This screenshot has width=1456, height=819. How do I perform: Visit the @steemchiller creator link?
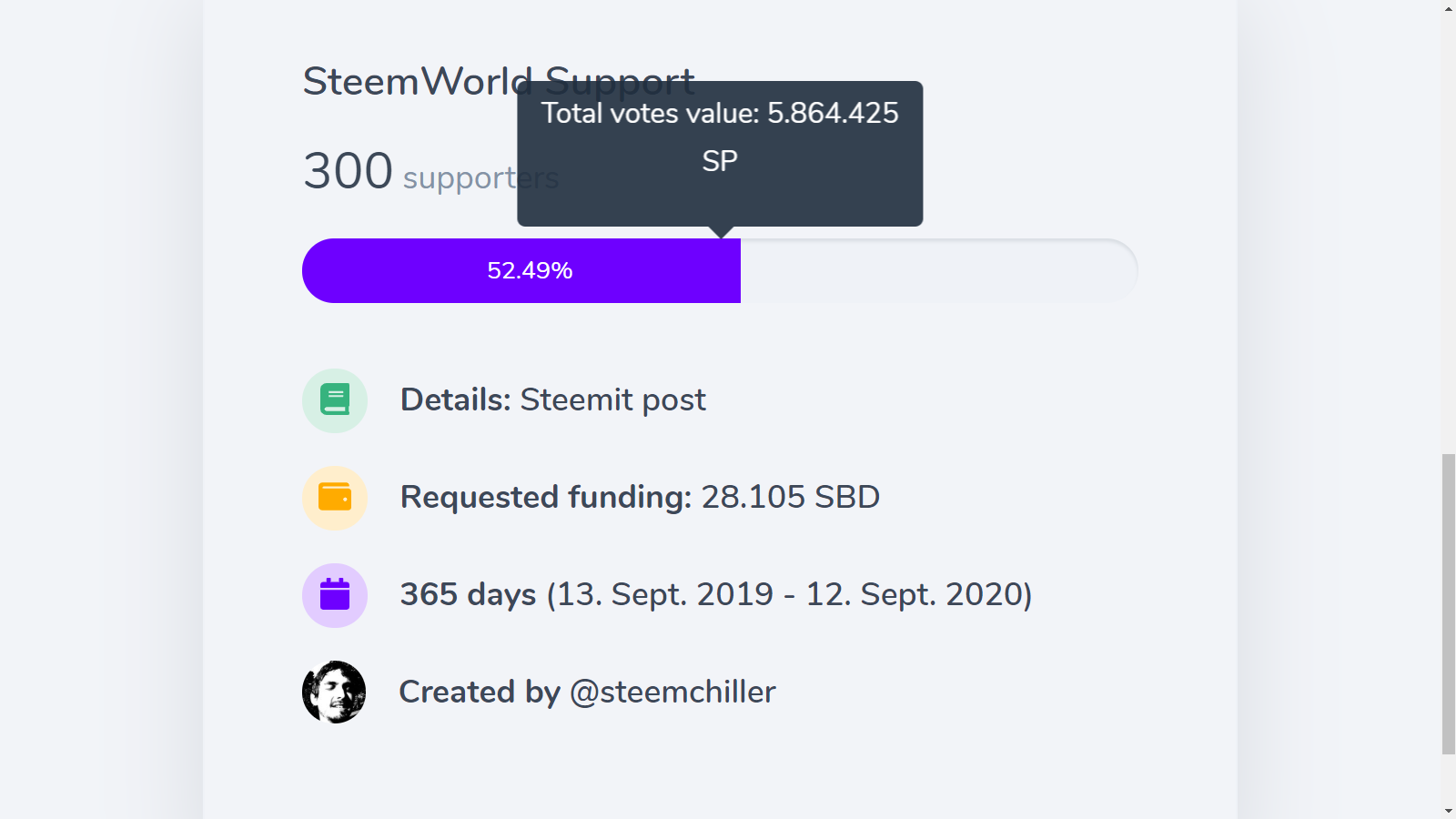pos(672,693)
